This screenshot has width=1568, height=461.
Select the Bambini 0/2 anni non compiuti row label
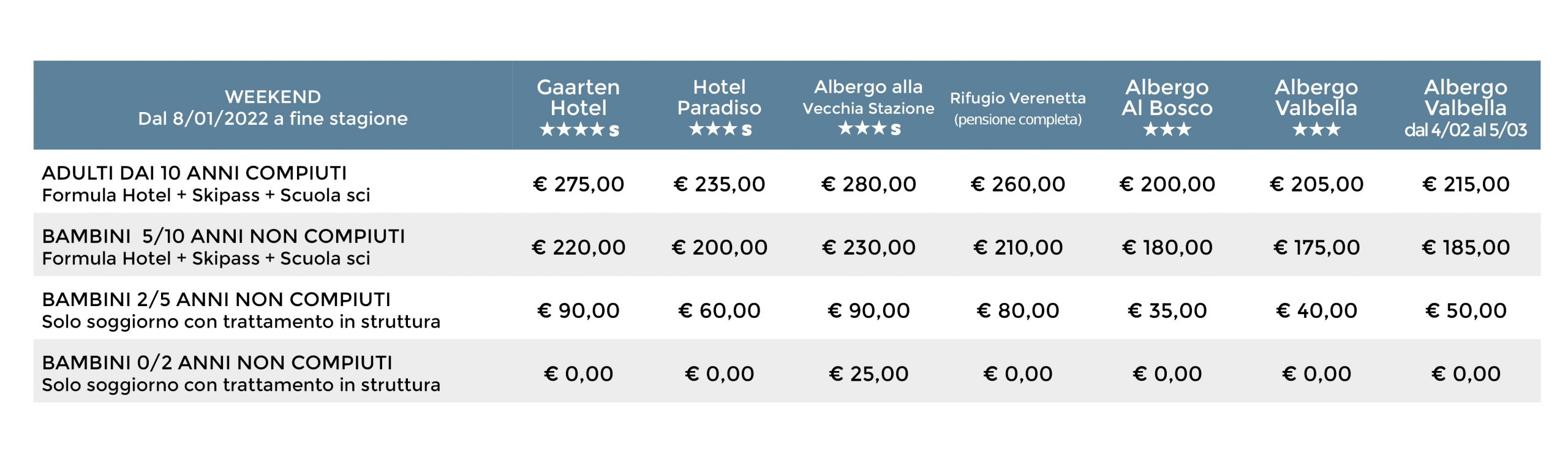(241, 373)
